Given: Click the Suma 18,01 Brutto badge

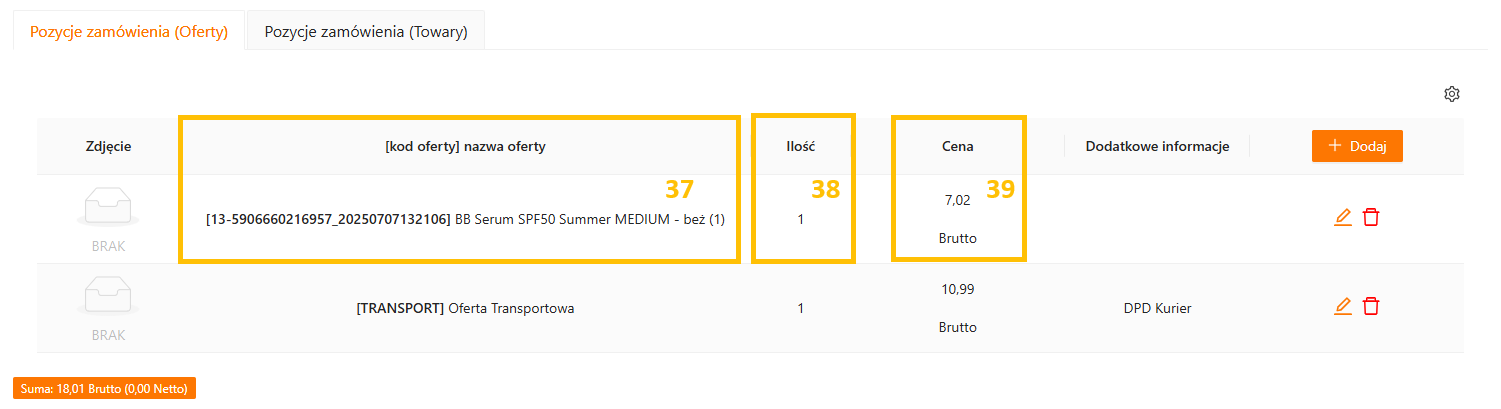Looking at the screenshot, I should pyautogui.click(x=104, y=388).
